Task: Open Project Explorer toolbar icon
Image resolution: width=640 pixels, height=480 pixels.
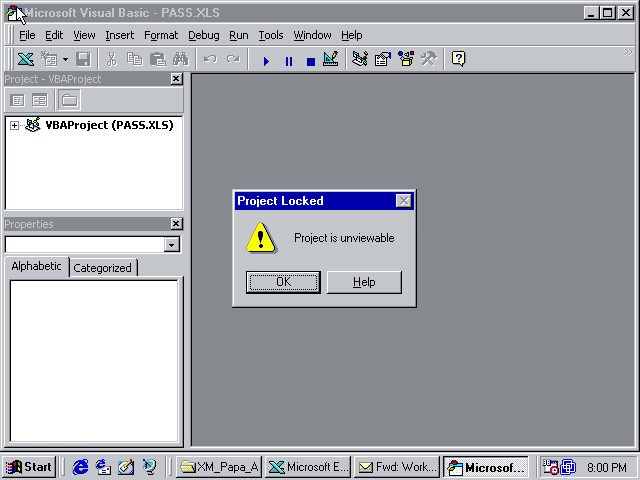Action: point(360,59)
